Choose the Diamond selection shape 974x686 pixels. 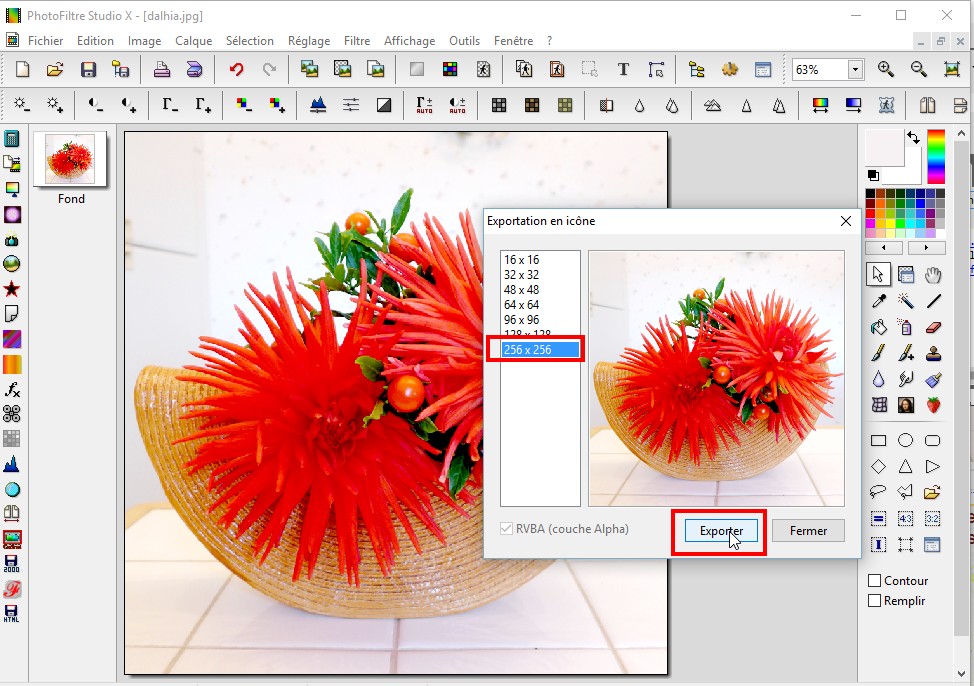point(878,466)
